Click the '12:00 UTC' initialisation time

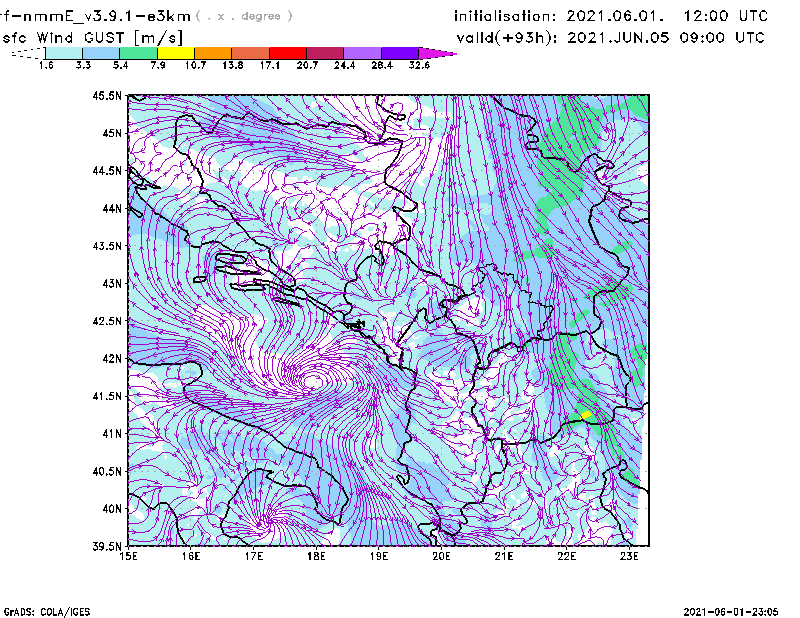tap(726, 16)
